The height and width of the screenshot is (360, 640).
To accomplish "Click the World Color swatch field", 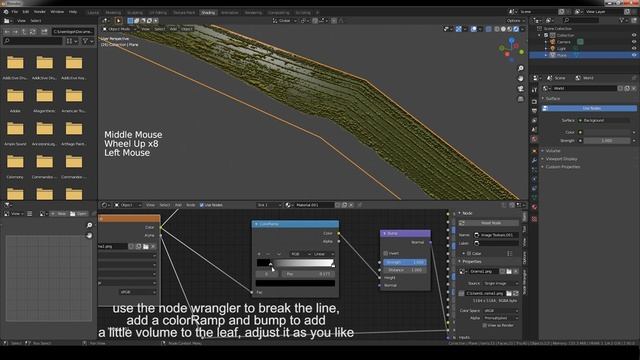I will click(x=607, y=132).
